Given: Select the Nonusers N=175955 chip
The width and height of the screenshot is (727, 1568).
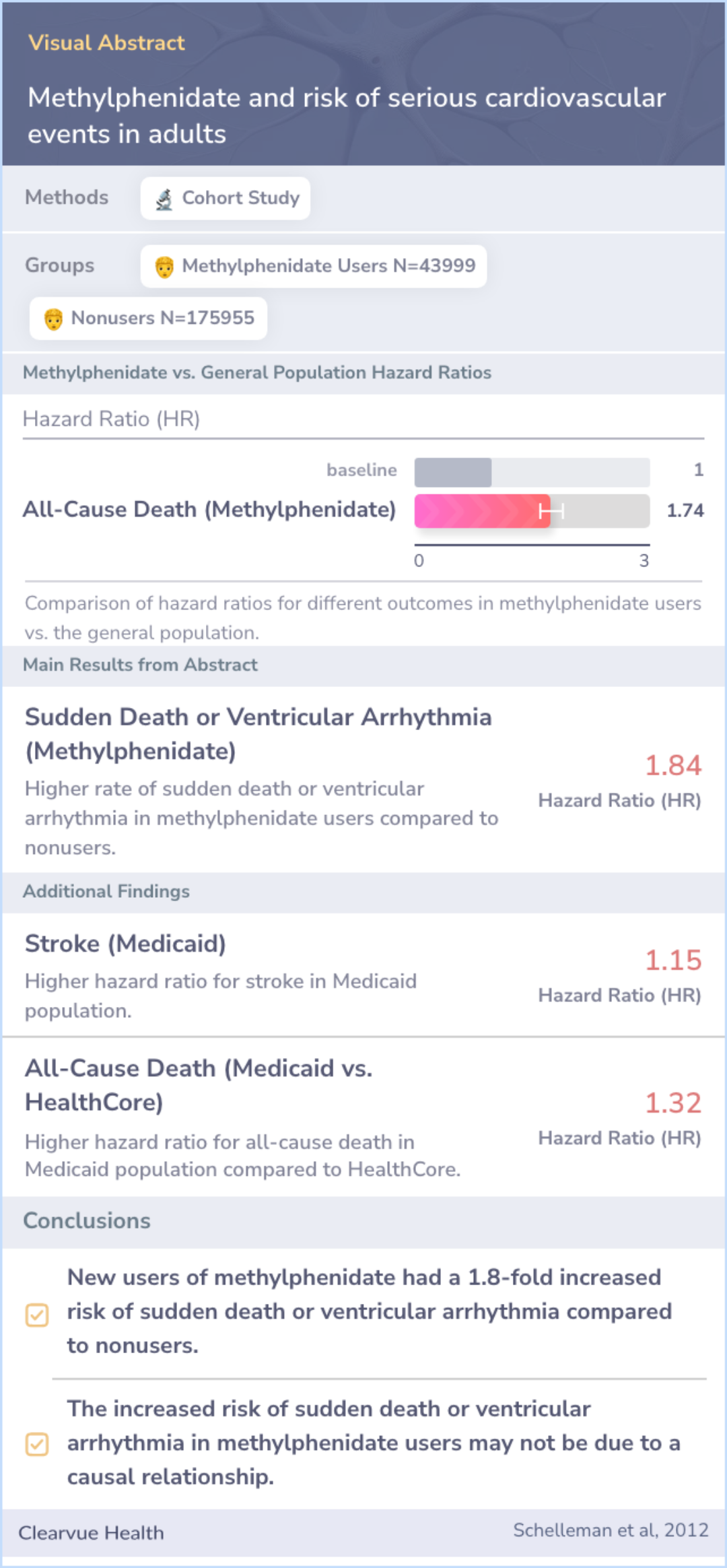Looking at the screenshot, I should 148,318.
